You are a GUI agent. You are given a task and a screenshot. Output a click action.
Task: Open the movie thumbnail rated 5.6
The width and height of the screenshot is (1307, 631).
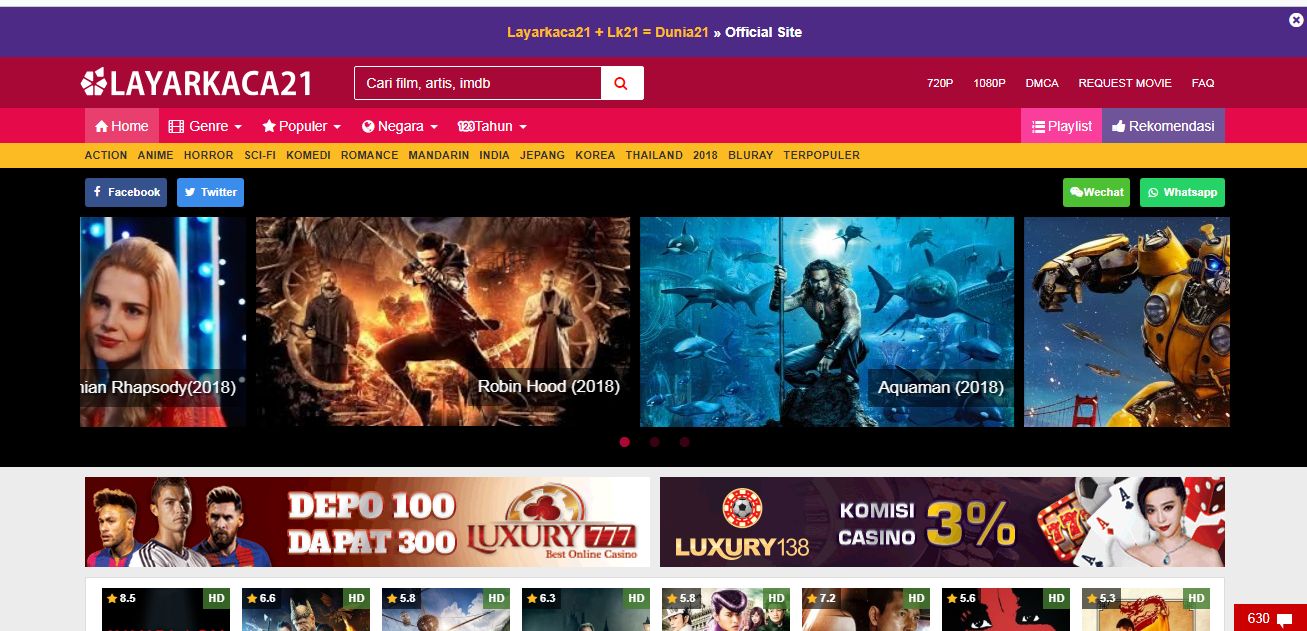1006,609
